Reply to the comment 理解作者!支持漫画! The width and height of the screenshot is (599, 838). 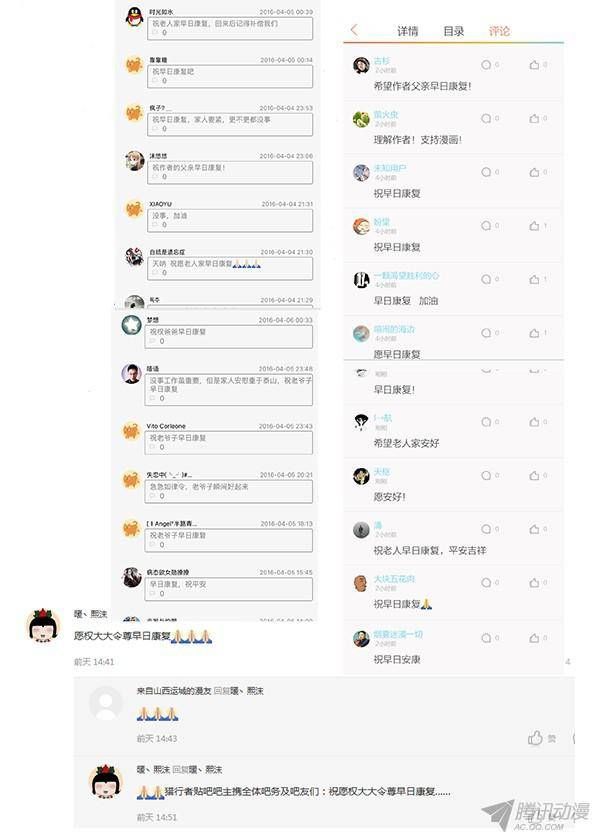click(x=486, y=119)
